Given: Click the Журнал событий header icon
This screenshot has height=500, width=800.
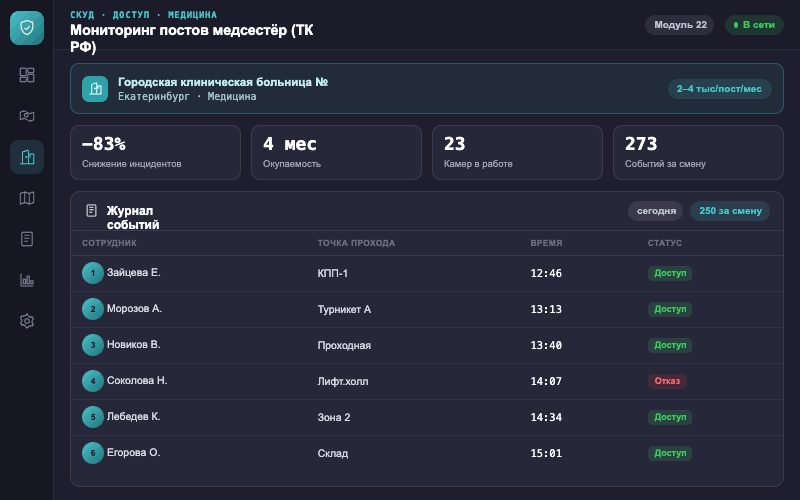Looking at the screenshot, I should click(x=91, y=210).
